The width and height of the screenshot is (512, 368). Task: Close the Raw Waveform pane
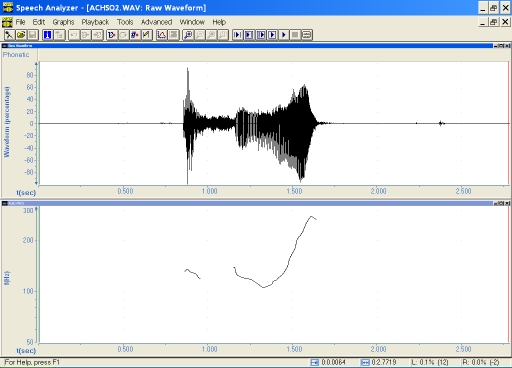coord(508,46)
